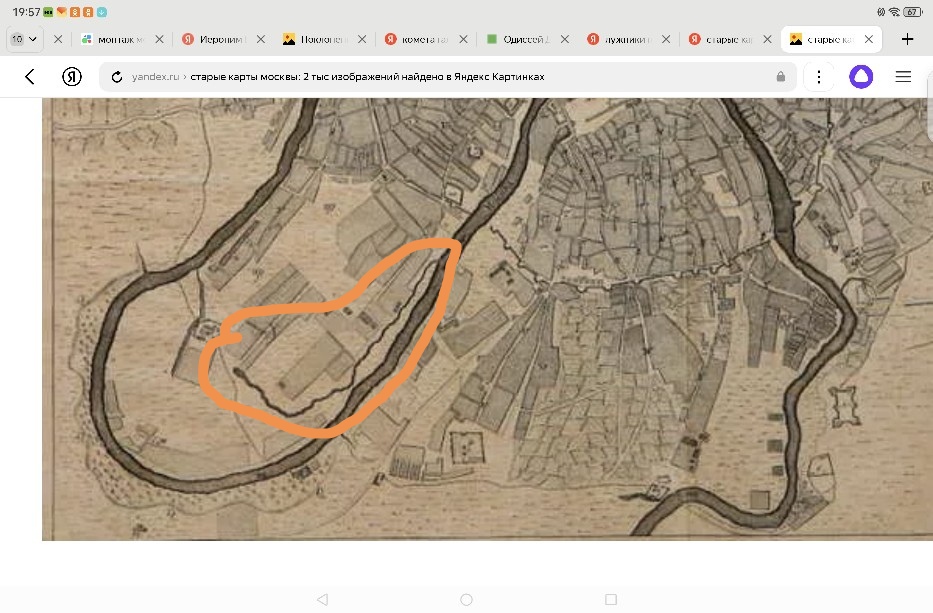
Task: Click the 'yandex.ru' domain in address bar
Action: (155, 76)
